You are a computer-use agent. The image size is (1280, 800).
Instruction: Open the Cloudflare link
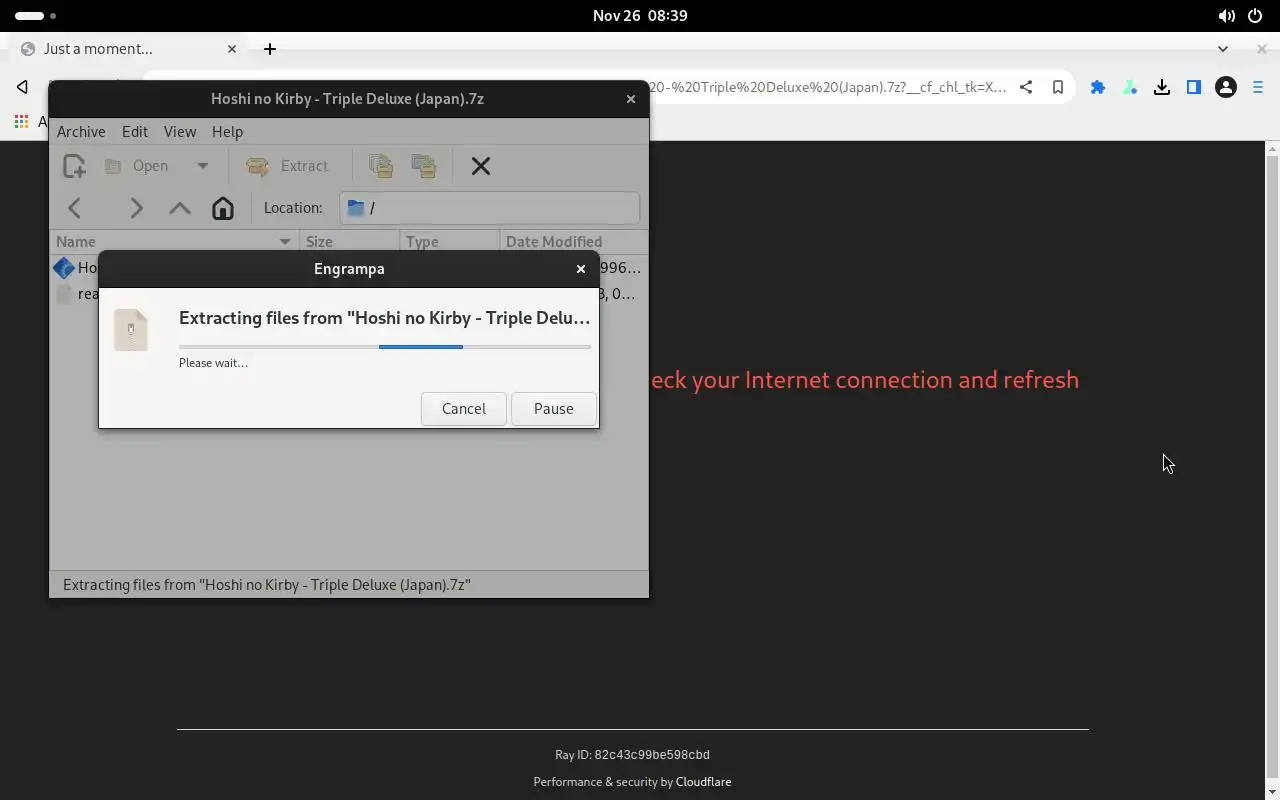click(703, 782)
